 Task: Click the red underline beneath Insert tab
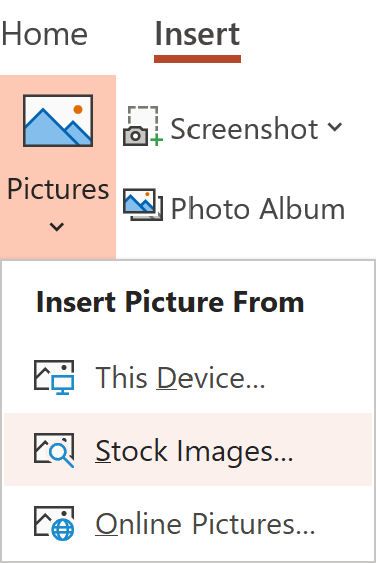coord(197,59)
